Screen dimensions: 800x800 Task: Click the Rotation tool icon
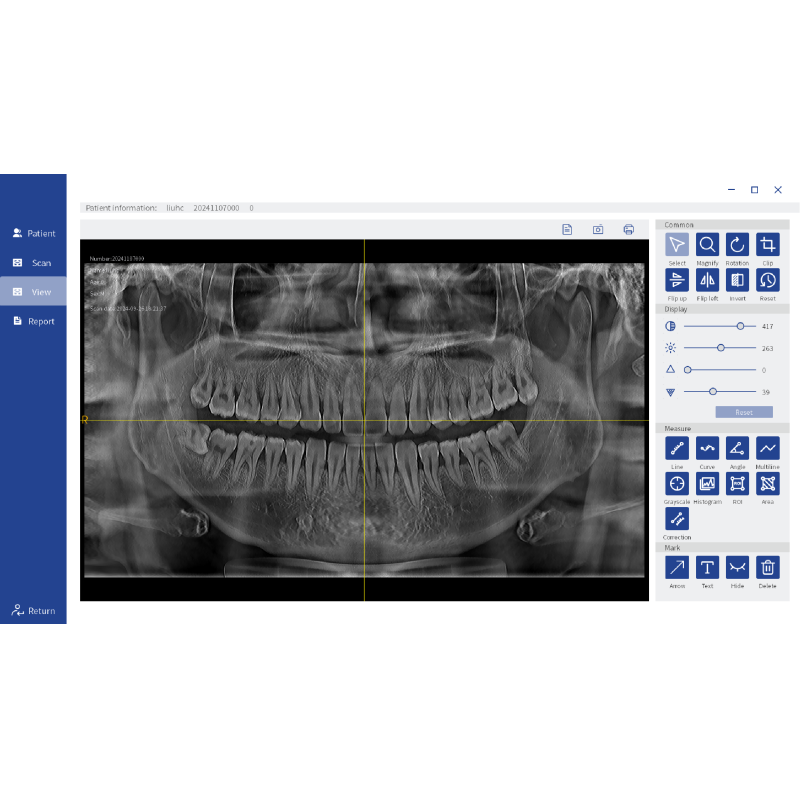click(737, 244)
